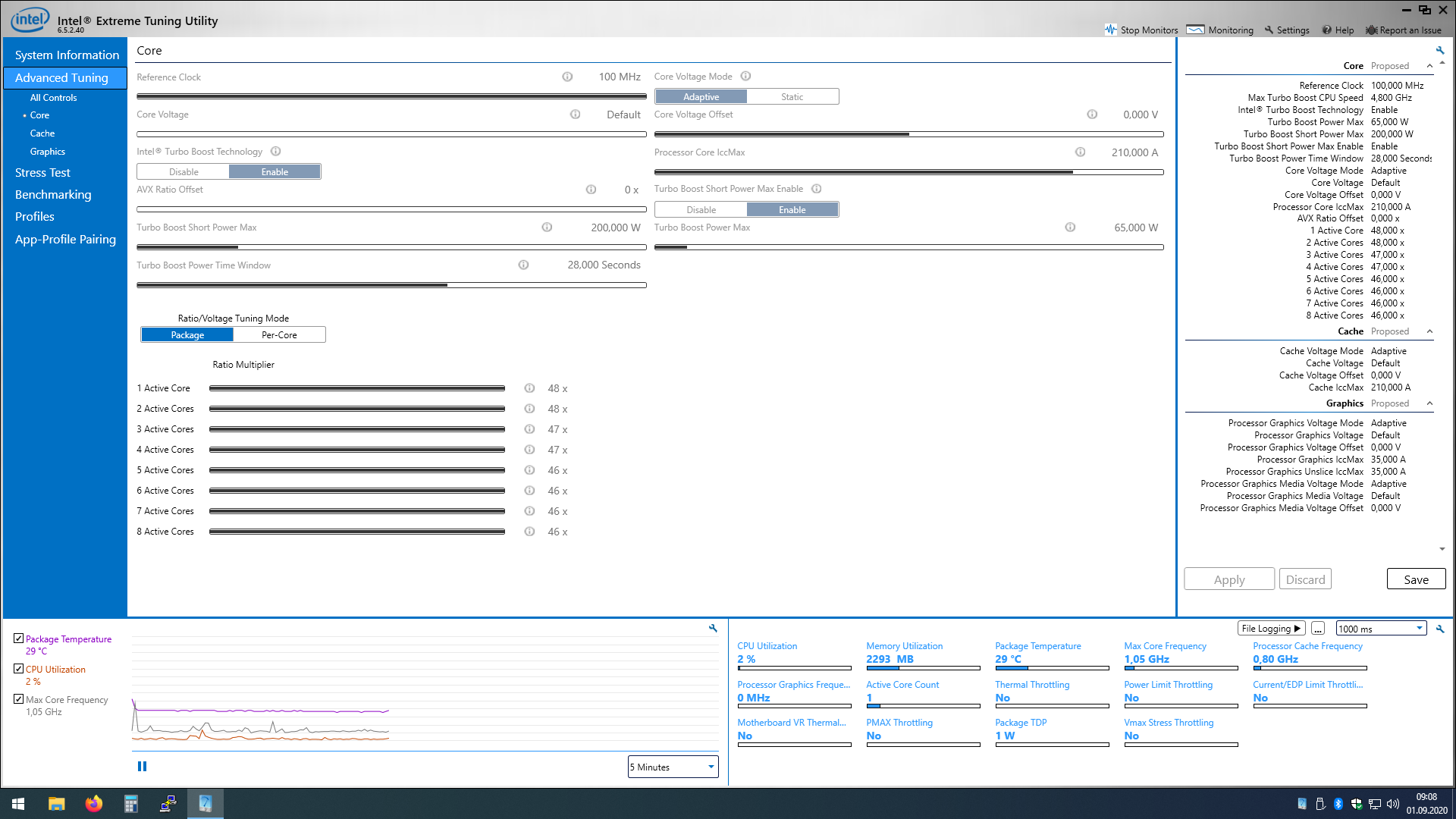Switch tuning mode to Per-Core
Image resolution: width=1456 pixels, height=819 pixels.
[279, 335]
